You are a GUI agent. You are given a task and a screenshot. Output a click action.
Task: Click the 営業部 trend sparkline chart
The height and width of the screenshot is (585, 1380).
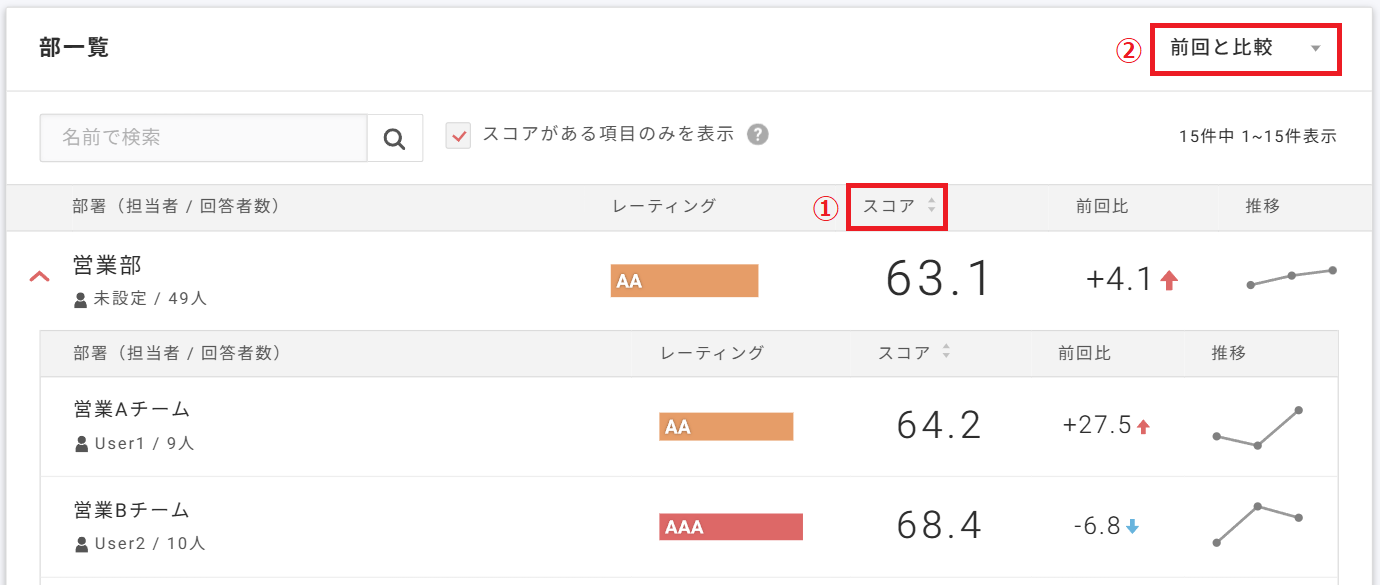pos(1291,277)
